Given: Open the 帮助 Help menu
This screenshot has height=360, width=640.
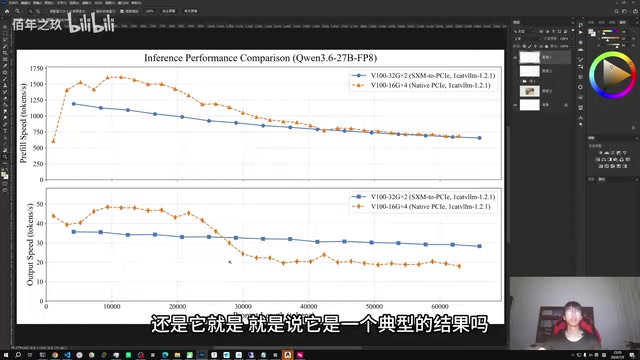Looking at the screenshot, I should [136, 3].
